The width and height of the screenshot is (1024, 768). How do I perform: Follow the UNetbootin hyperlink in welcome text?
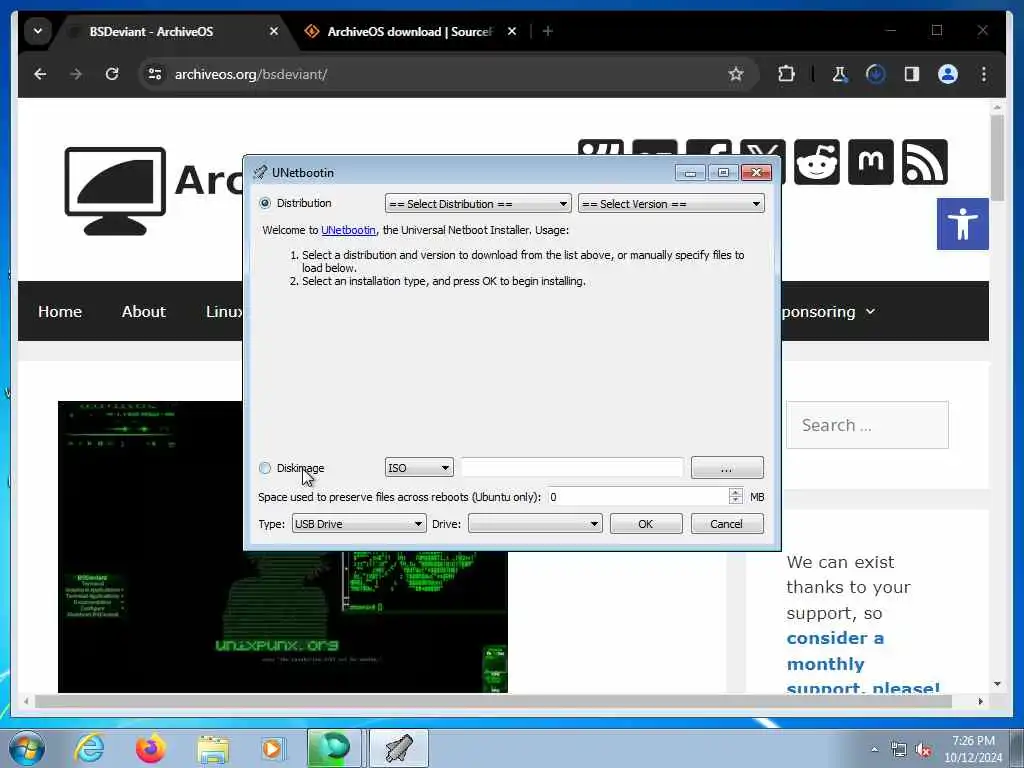point(348,230)
